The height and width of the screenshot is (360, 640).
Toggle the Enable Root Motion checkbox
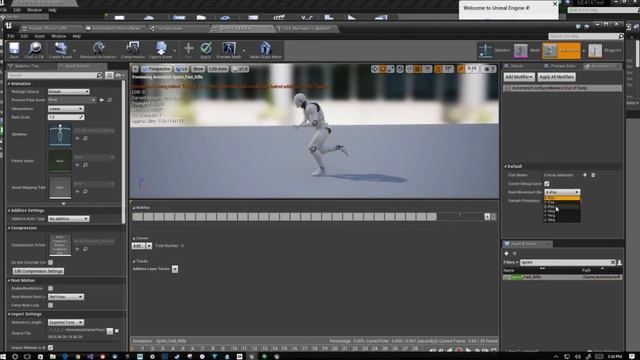50,289
